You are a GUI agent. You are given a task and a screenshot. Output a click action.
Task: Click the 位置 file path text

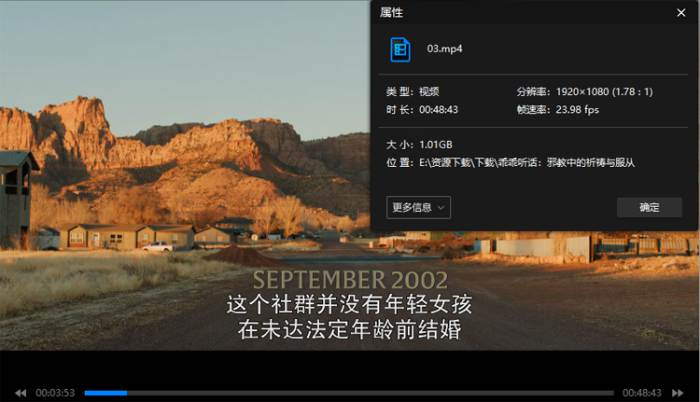coord(527,163)
